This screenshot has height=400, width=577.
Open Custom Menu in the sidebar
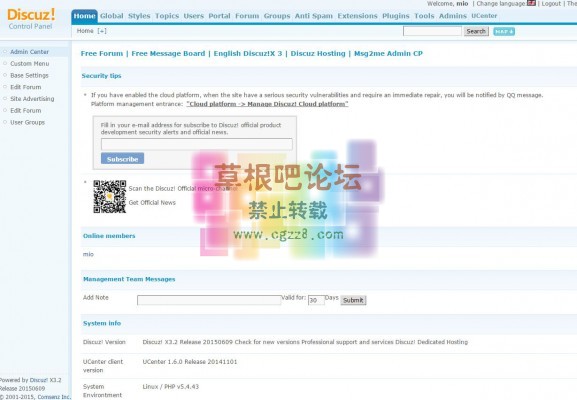(x=29, y=64)
